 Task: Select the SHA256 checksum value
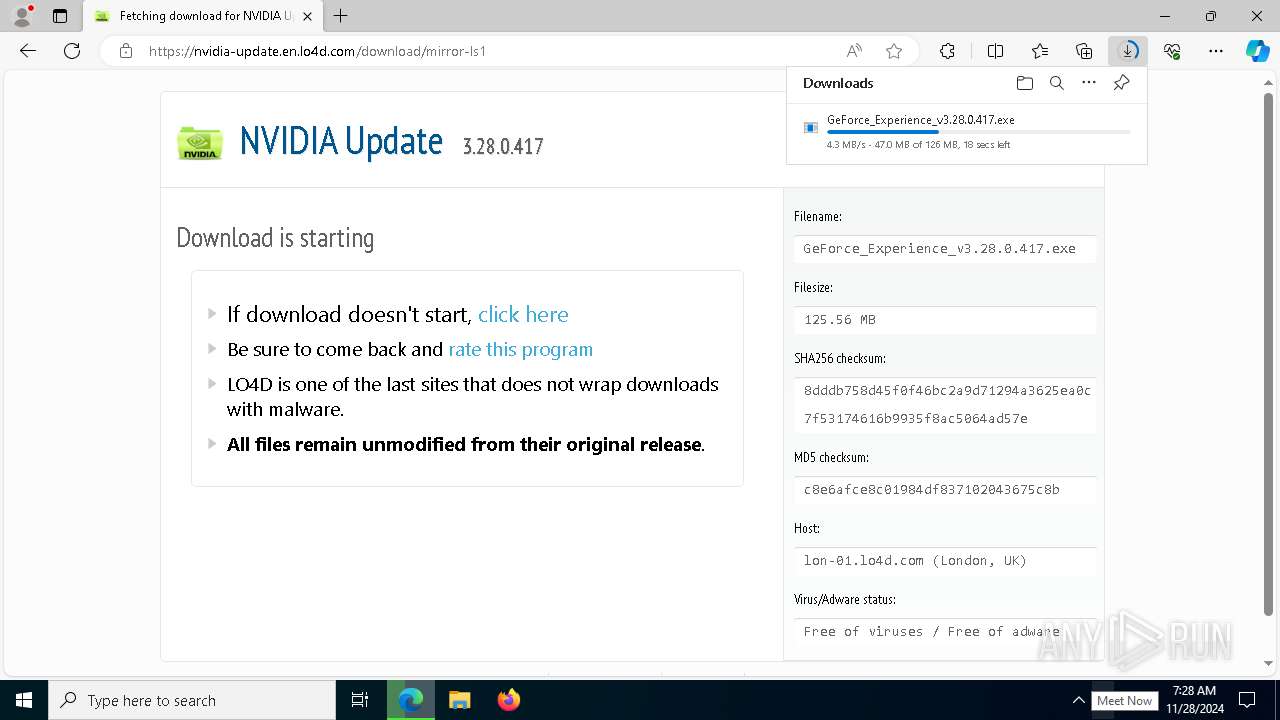pos(945,405)
